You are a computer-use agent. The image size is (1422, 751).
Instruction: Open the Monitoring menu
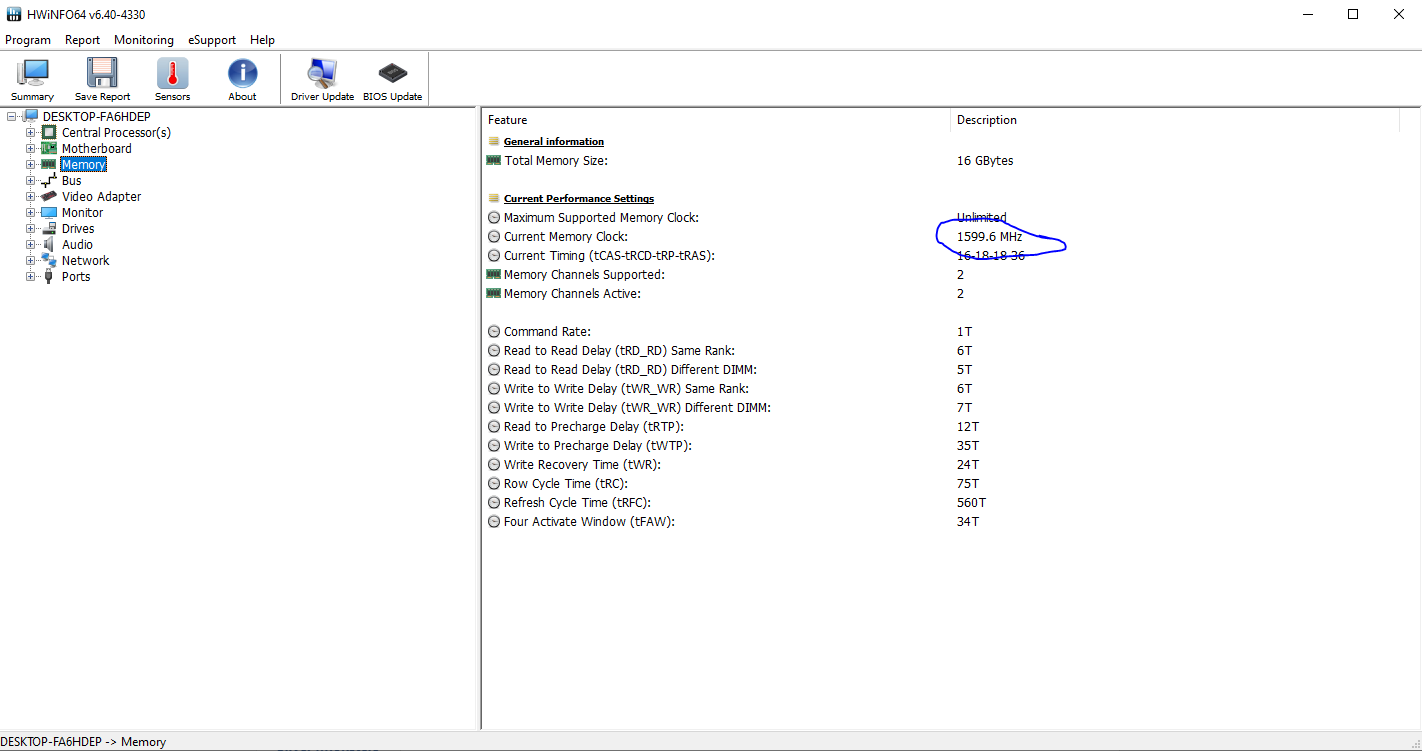[x=144, y=40]
